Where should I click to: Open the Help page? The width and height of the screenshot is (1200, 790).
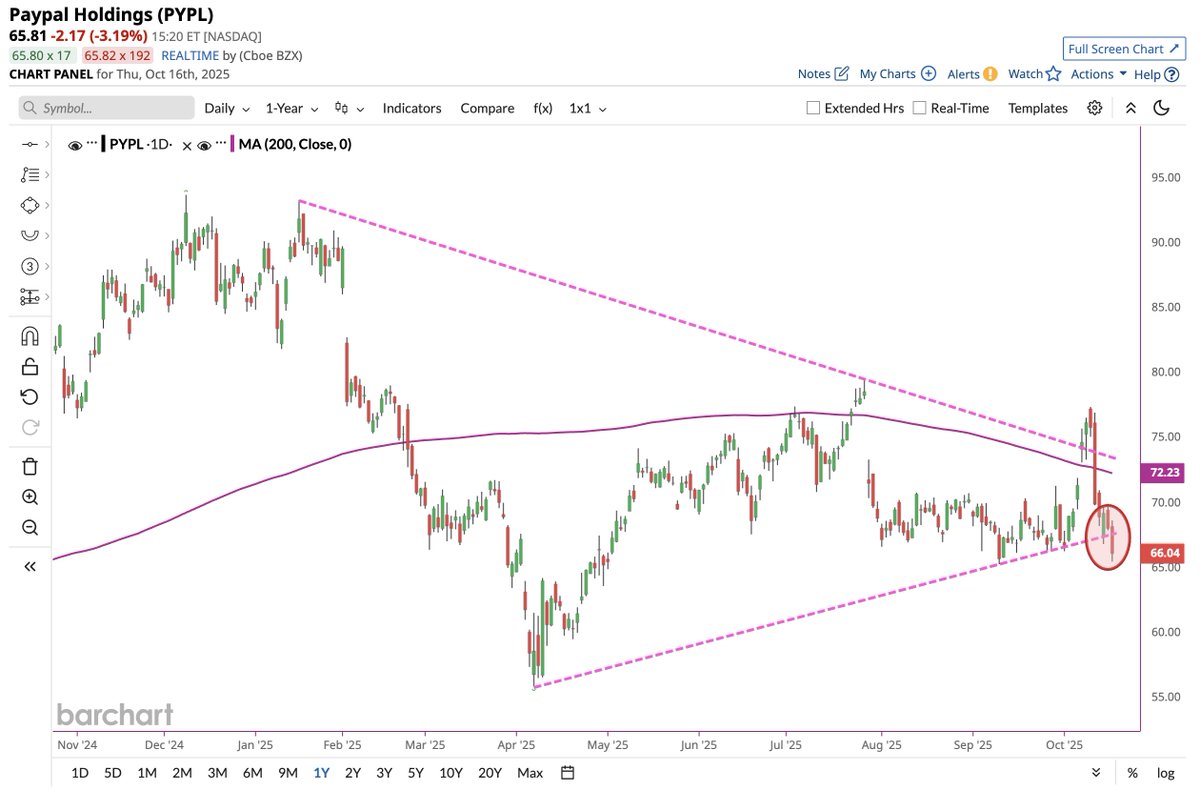coord(1155,74)
